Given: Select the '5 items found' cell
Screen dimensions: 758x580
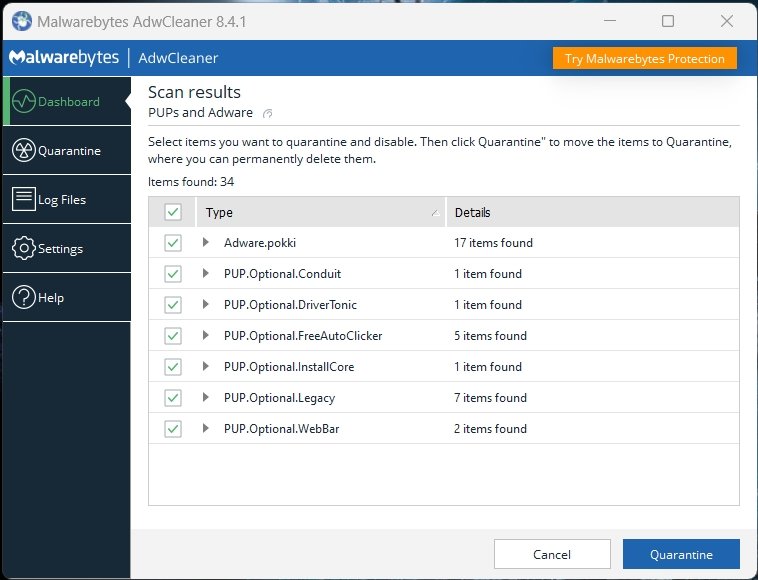Looking at the screenshot, I should (490, 335).
